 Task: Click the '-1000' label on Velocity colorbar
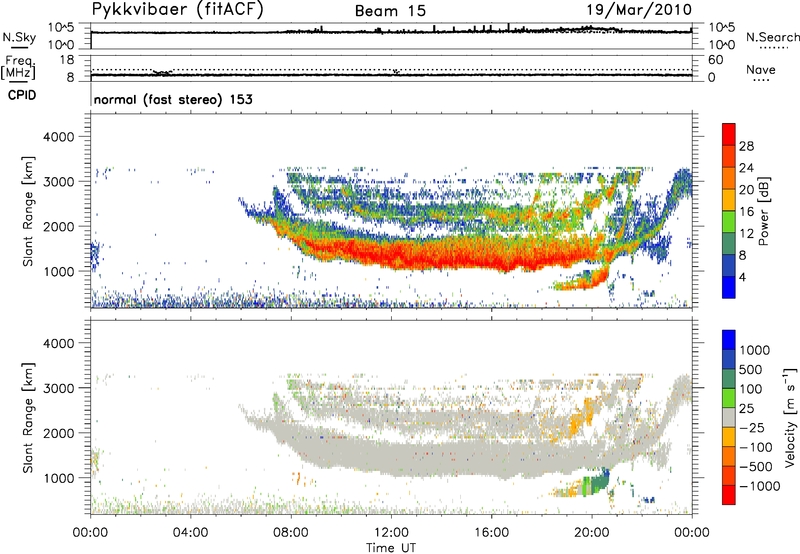pos(760,486)
